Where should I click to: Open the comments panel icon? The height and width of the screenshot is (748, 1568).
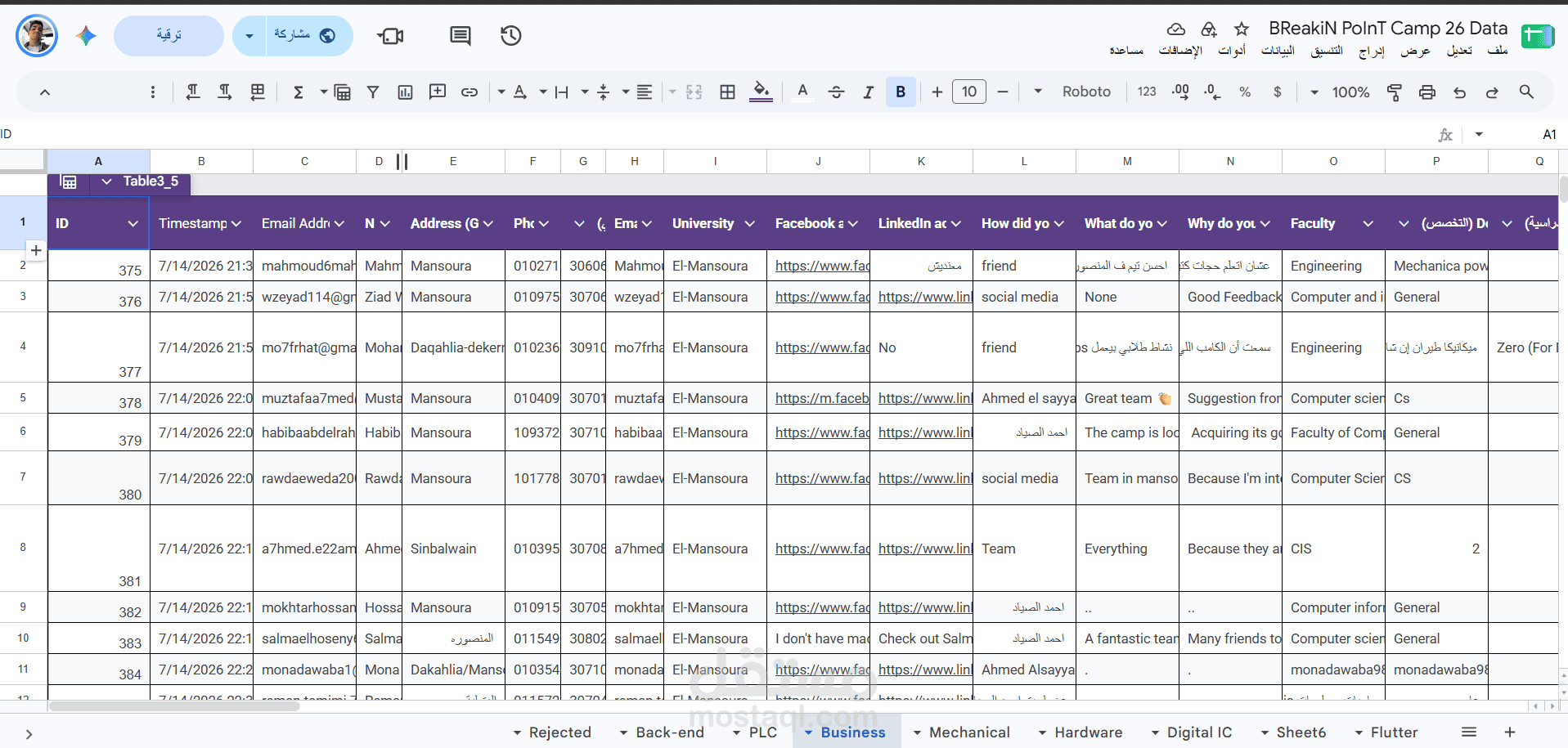click(x=461, y=35)
